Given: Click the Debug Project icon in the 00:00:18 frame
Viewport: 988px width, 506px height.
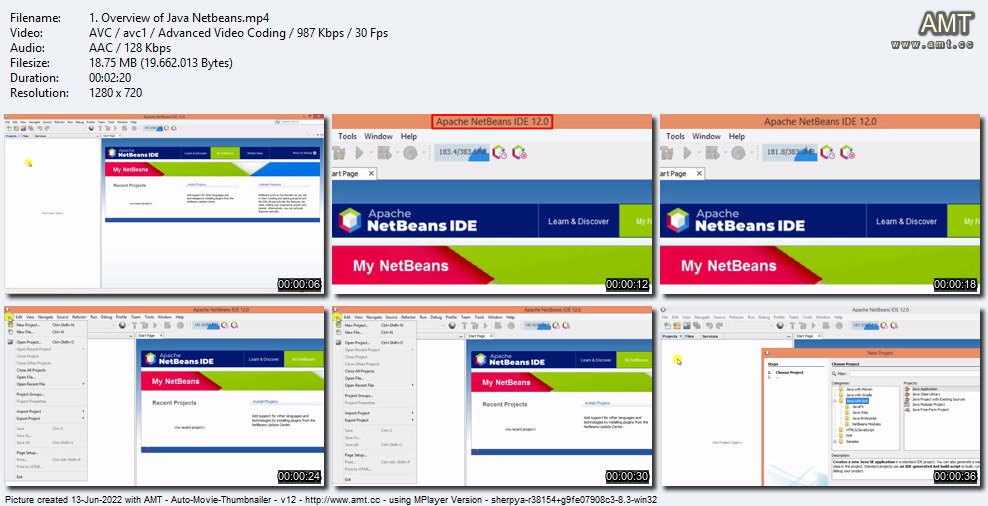Looking at the screenshot, I should 712,152.
